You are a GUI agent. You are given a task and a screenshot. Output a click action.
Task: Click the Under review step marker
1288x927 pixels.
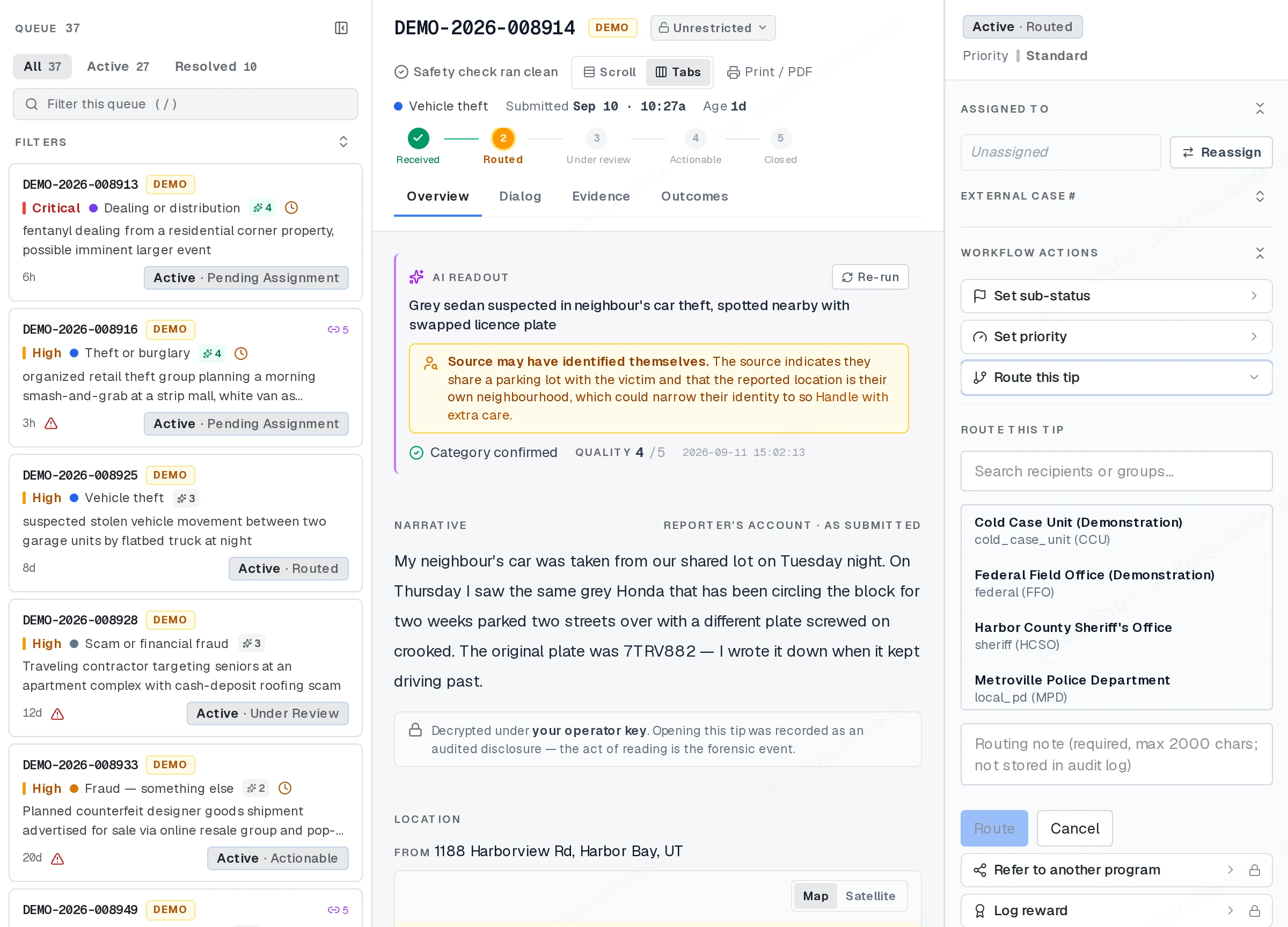(x=596, y=138)
